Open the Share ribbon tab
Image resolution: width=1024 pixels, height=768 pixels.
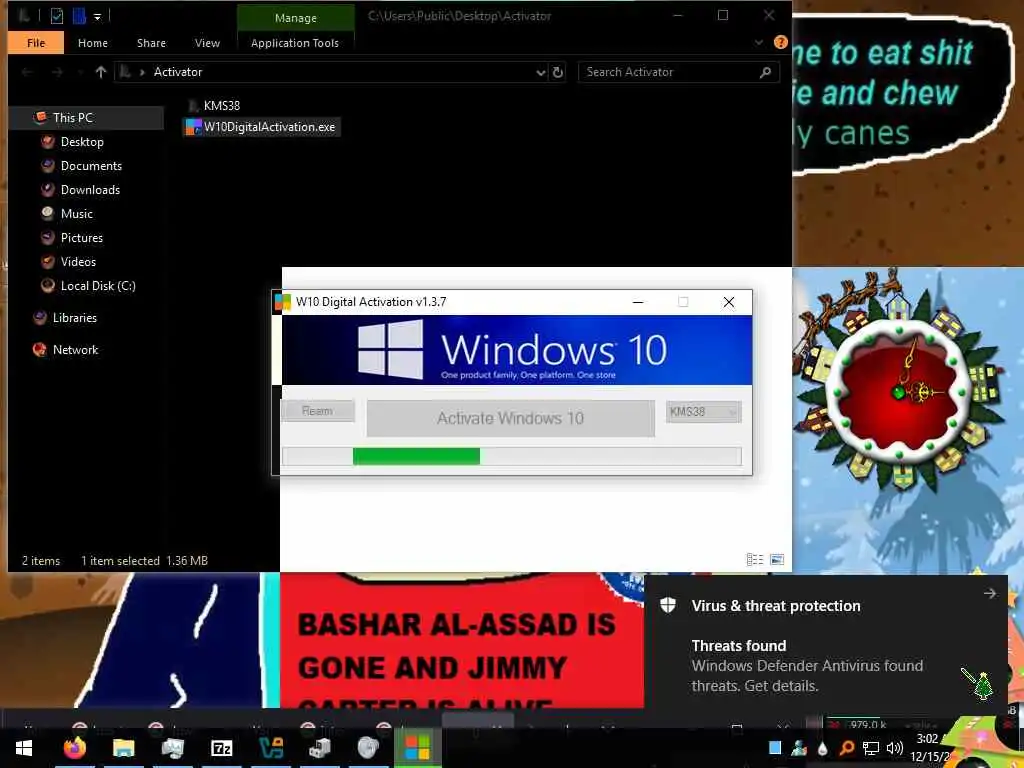(x=152, y=43)
